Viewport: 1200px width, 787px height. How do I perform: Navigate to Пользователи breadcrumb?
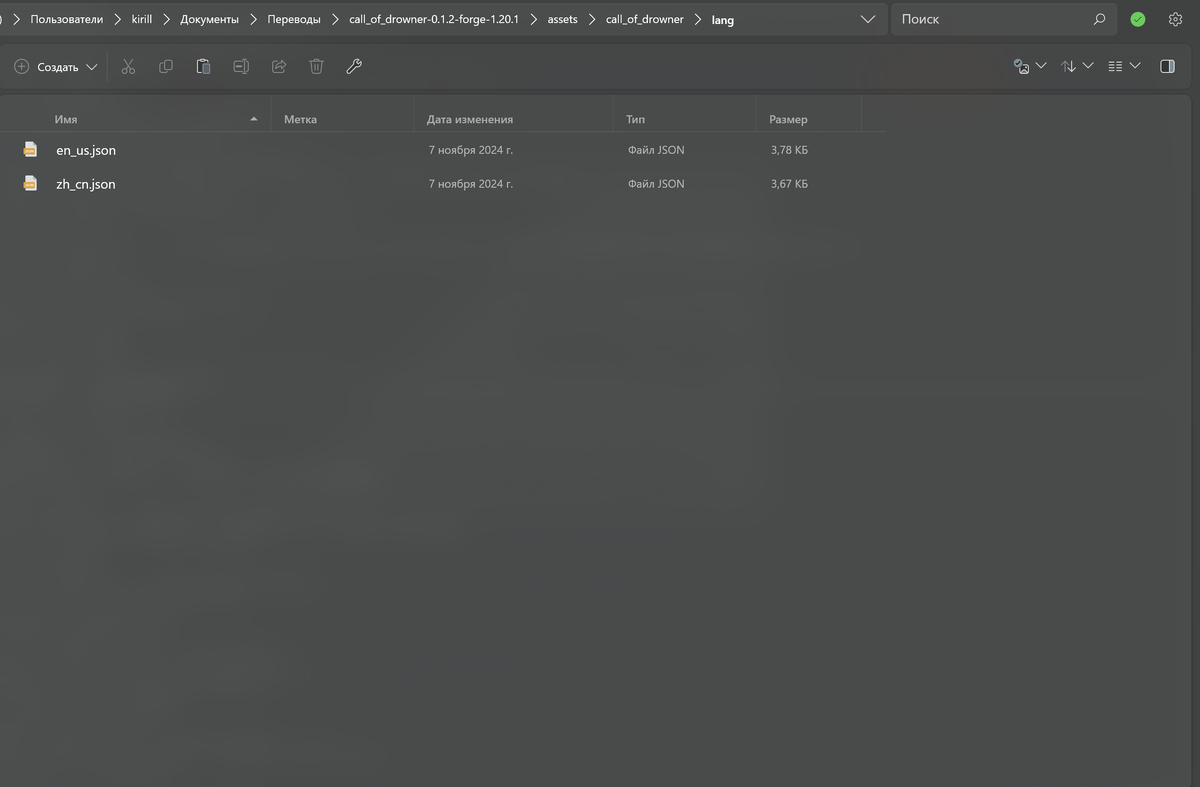[x=66, y=19]
